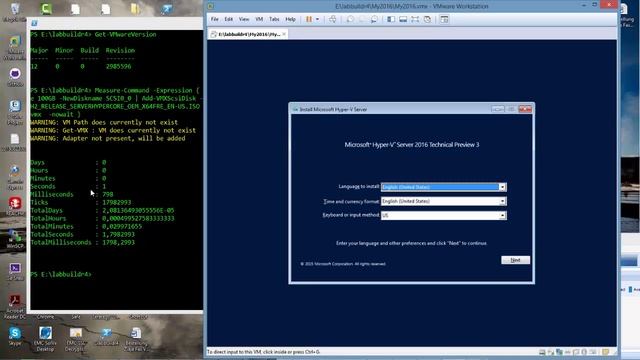Click the Ticks value 17982993

(117, 202)
